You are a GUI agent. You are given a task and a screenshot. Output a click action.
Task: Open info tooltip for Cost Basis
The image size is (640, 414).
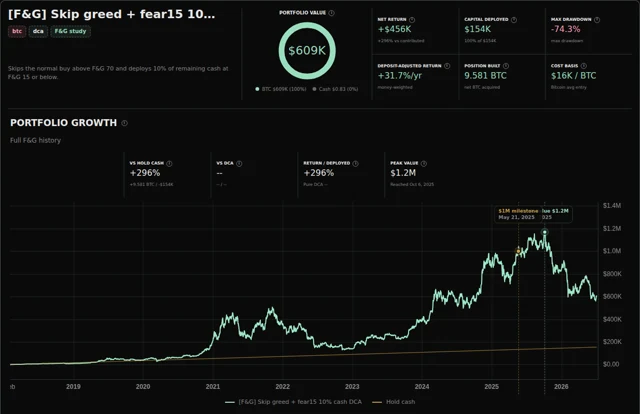584,66
